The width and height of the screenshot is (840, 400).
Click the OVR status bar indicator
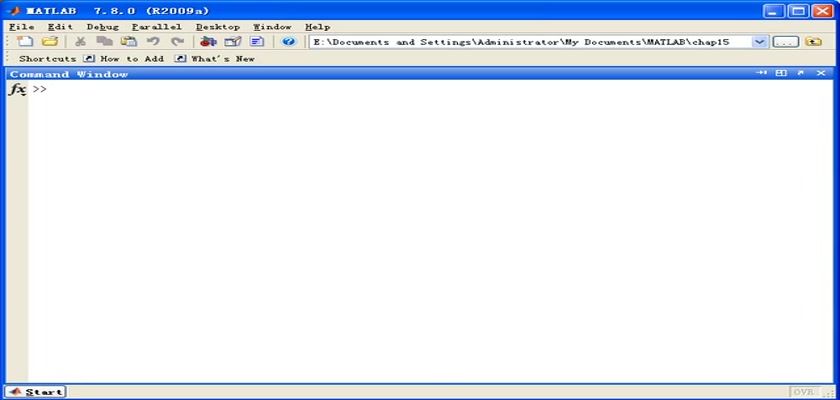tap(804, 392)
